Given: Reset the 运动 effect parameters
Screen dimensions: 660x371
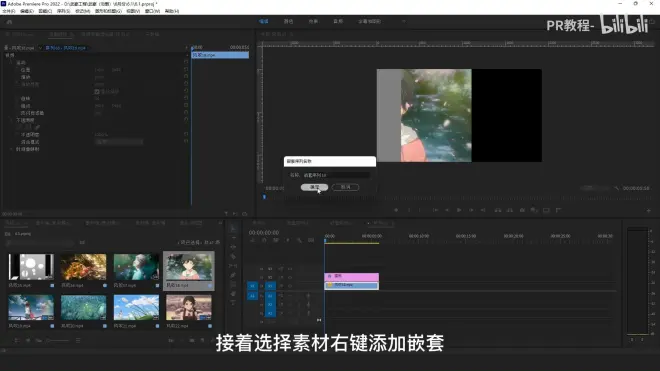Looking at the screenshot, I should 186,62.
